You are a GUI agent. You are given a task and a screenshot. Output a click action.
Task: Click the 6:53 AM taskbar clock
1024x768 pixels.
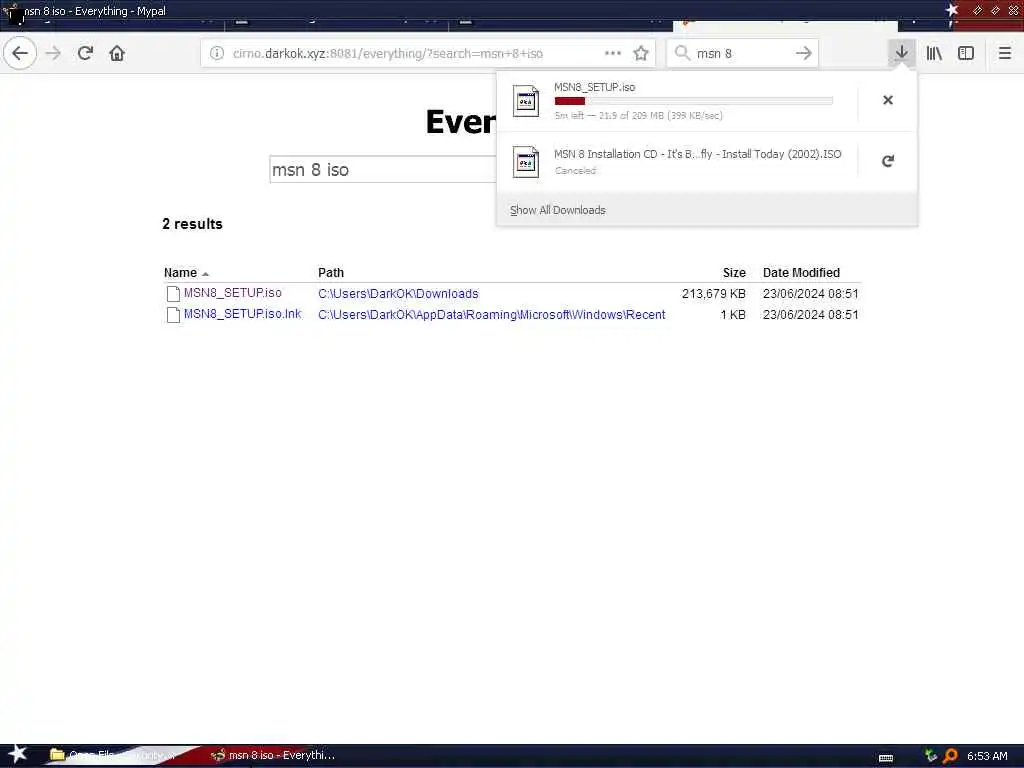(987, 756)
